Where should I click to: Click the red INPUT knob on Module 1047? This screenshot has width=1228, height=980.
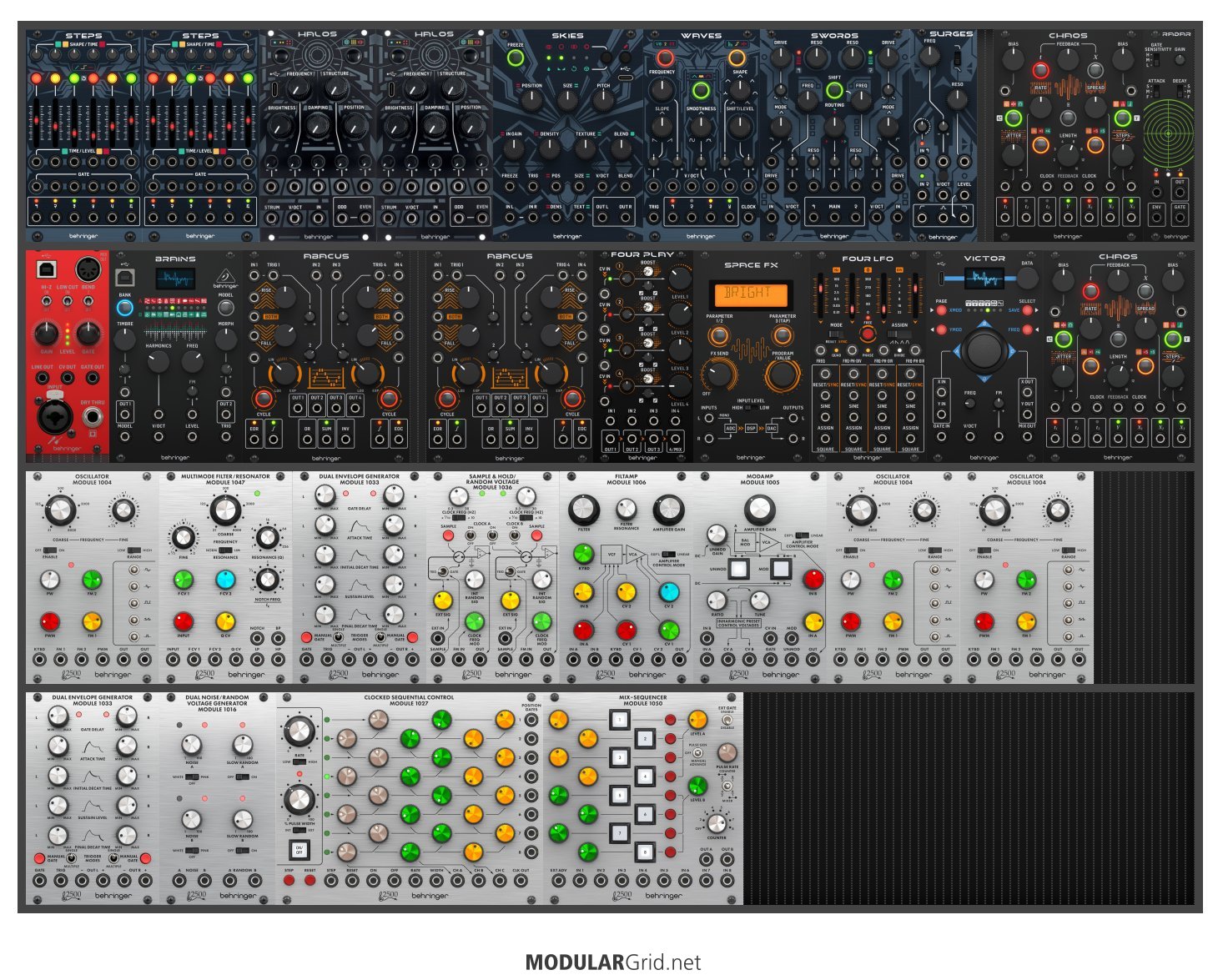pyautogui.click(x=183, y=621)
